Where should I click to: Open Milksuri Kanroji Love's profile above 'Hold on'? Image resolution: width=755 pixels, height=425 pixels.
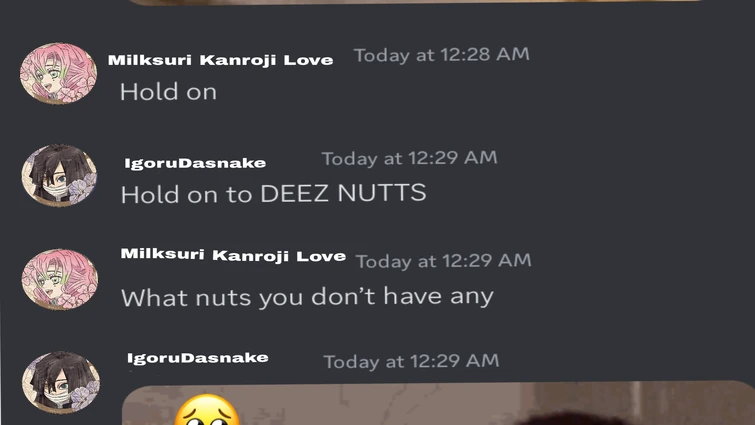[220, 60]
